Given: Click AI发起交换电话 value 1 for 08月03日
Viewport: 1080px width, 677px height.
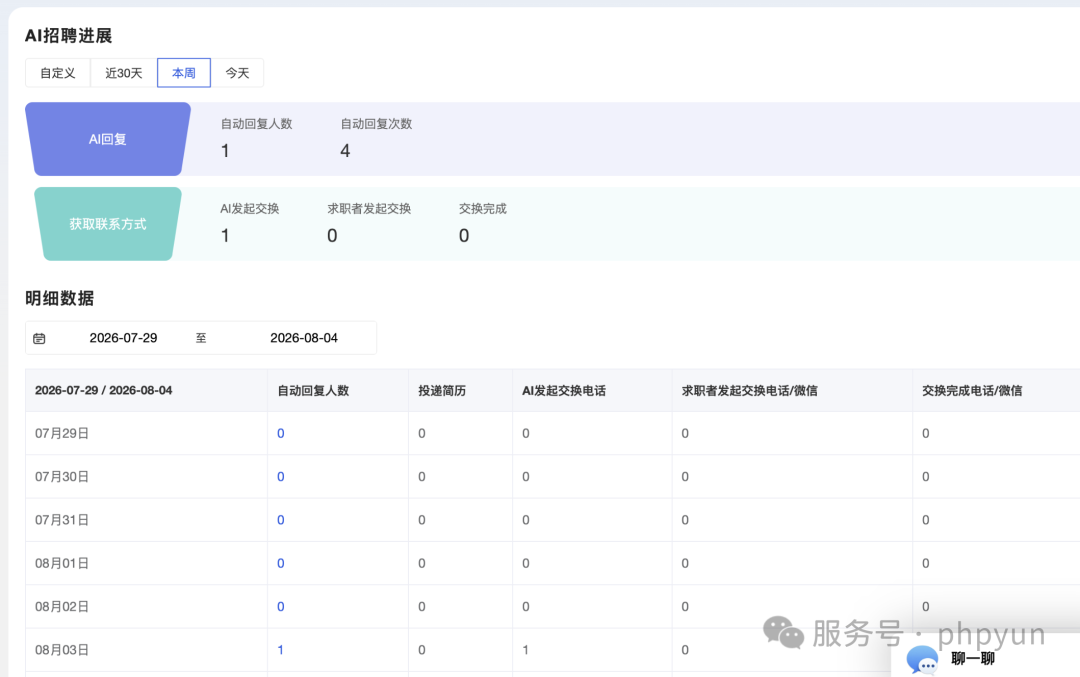Looking at the screenshot, I should coord(526,650).
